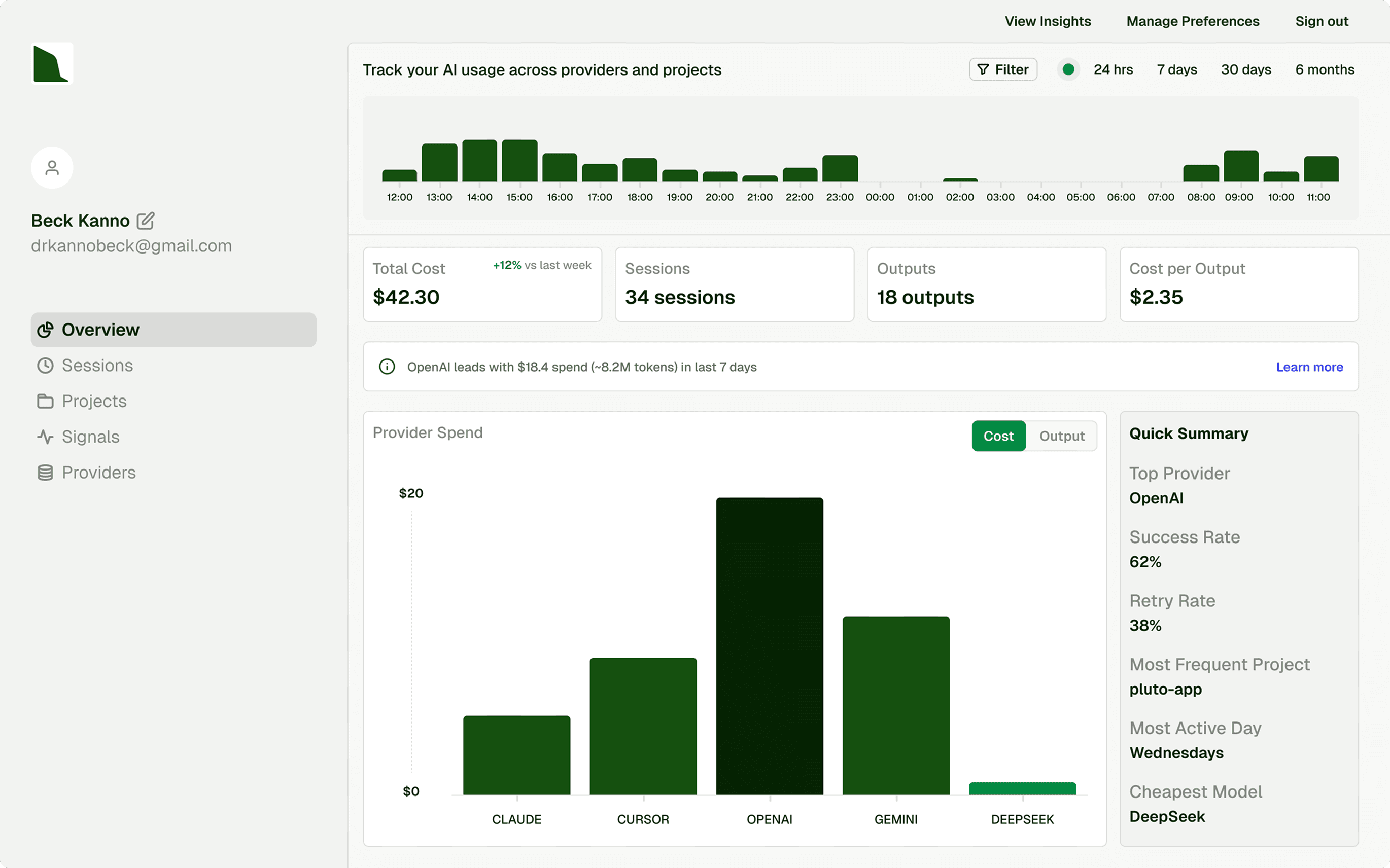The image size is (1390, 868).
Task: Open the Filter button
Action: pos(1003,69)
